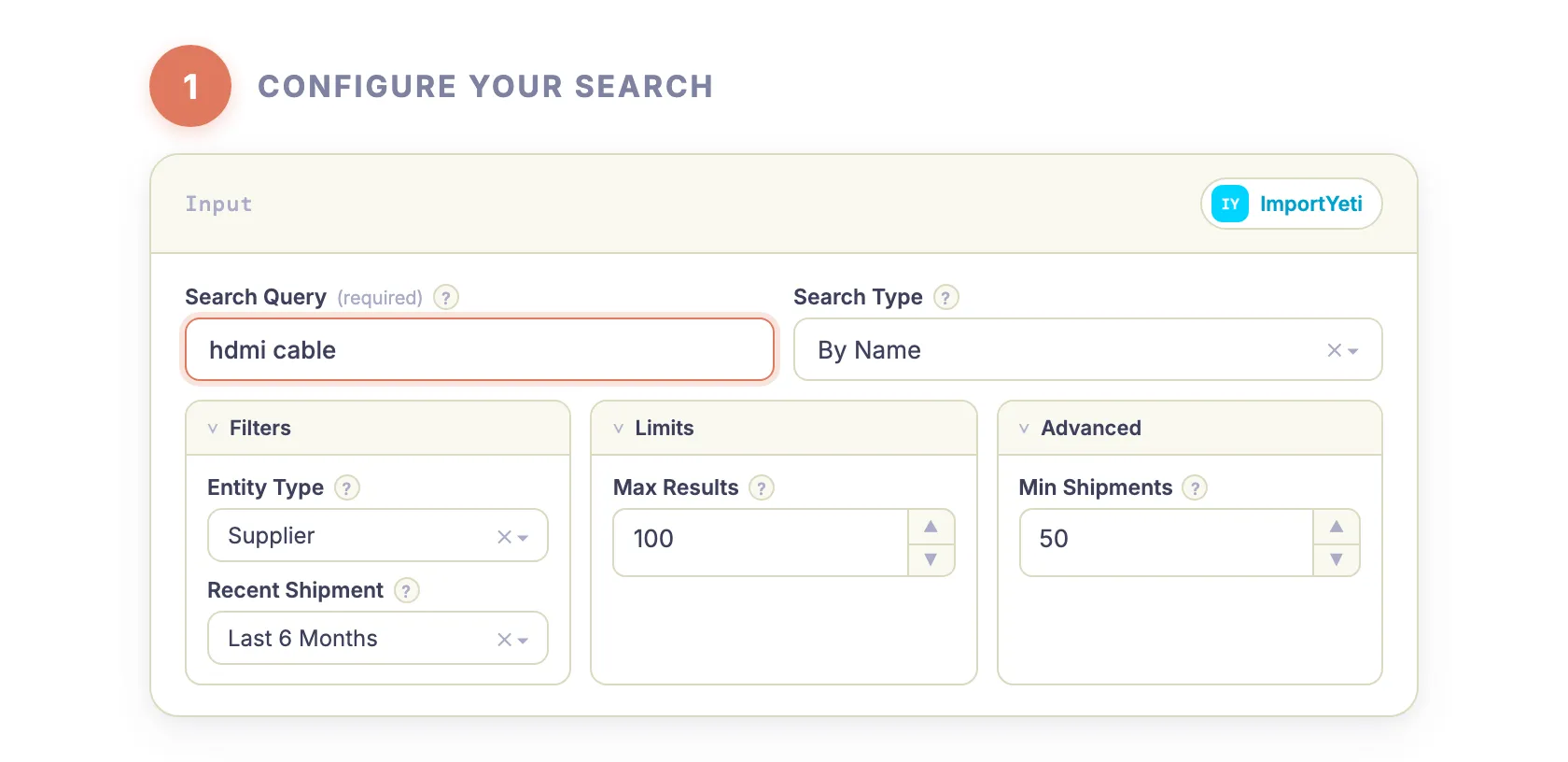The height and width of the screenshot is (762, 1568).
Task: Click the IY ImportYeti logo badge
Action: click(x=1291, y=204)
